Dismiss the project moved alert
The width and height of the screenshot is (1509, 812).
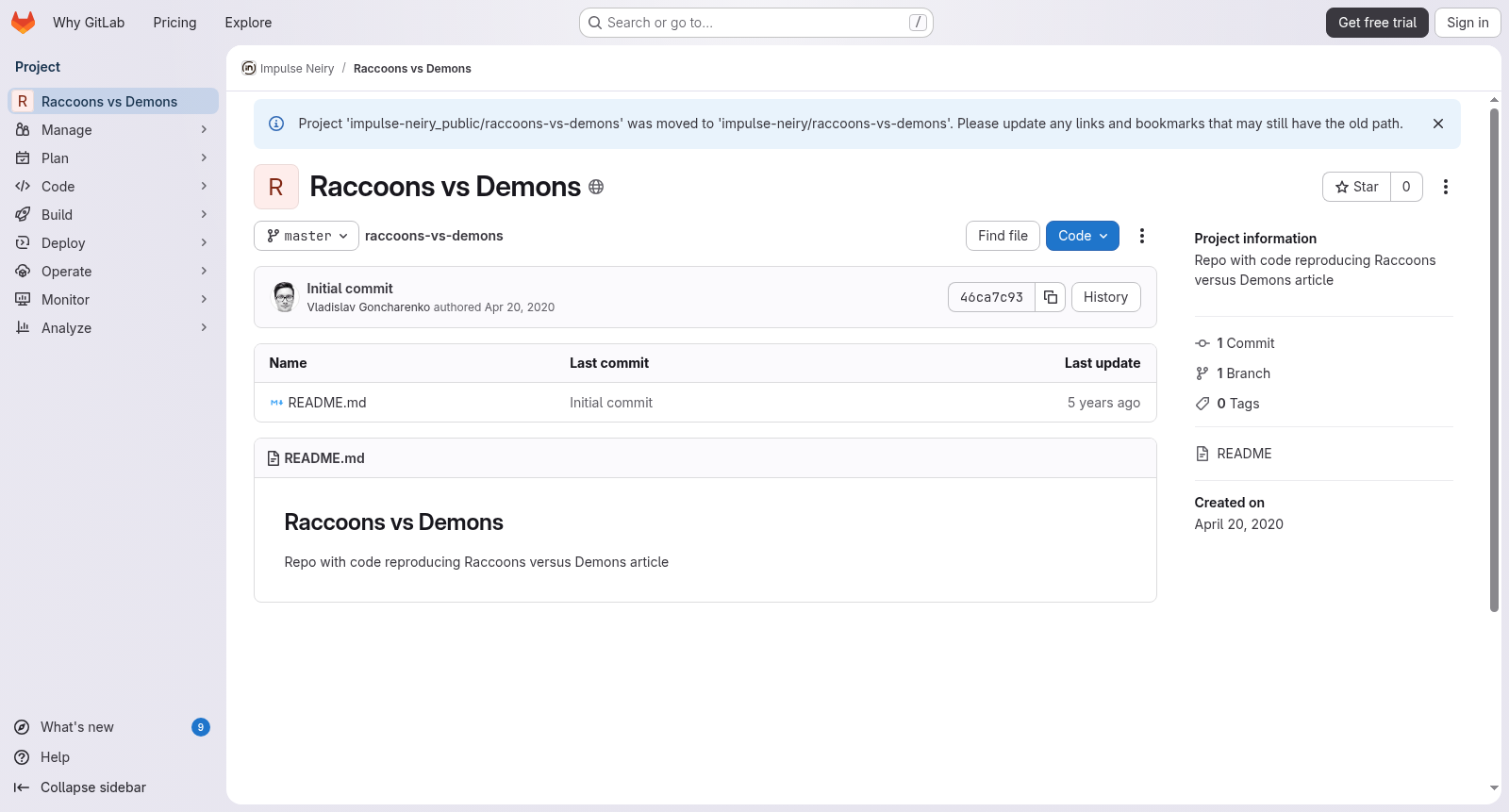[x=1438, y=124]
